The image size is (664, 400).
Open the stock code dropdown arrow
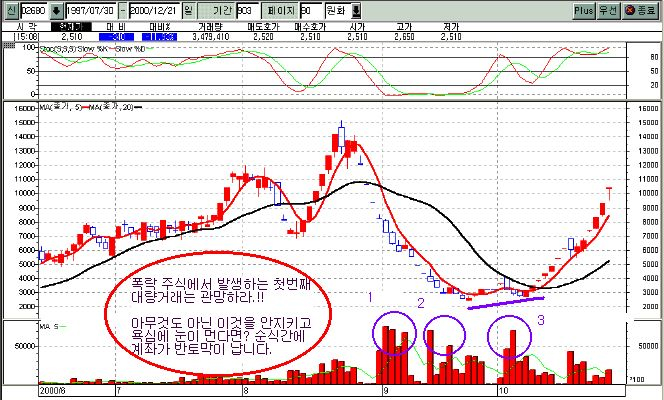[56, 10]
